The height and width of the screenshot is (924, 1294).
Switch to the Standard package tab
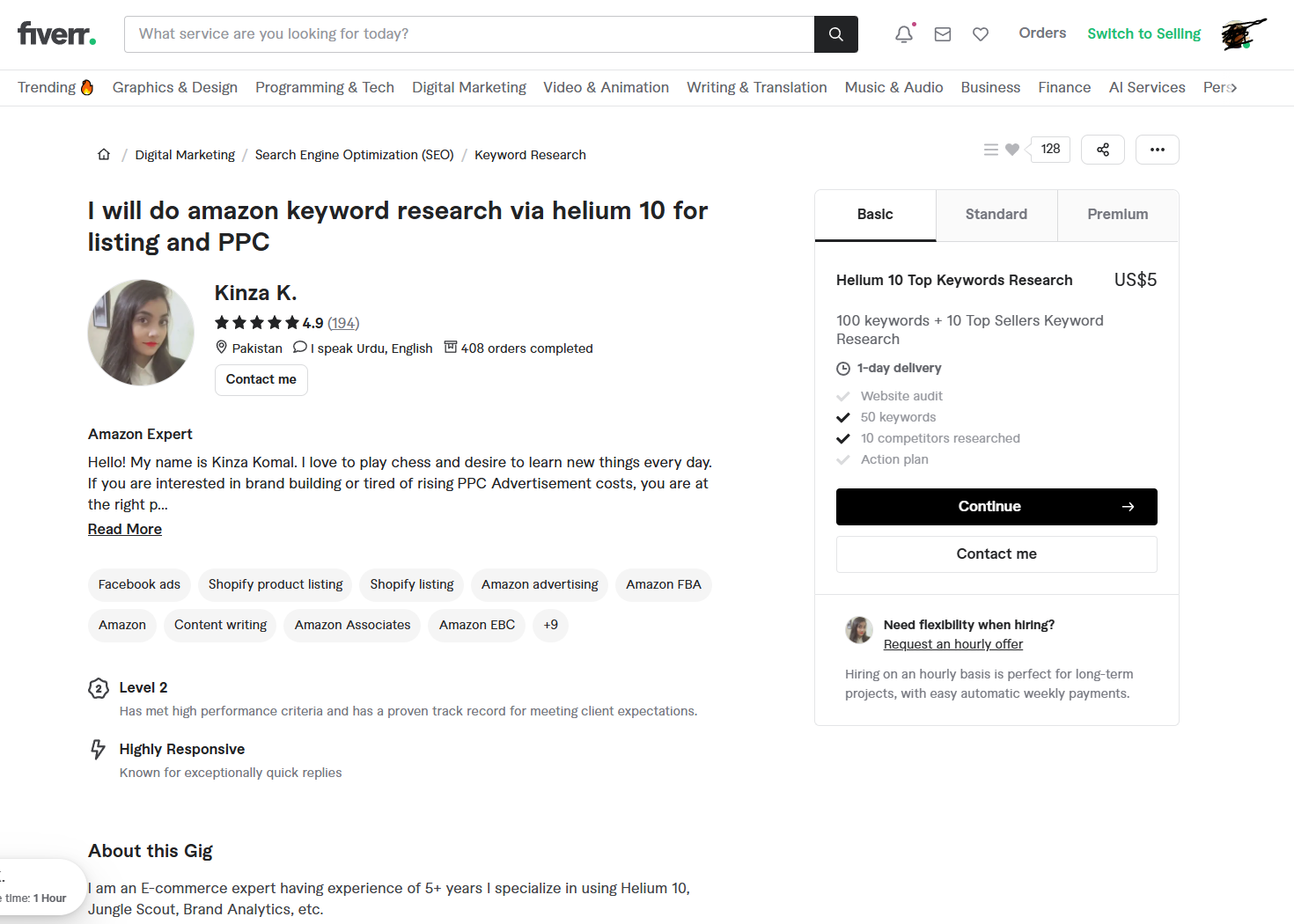tap(996, 215)
